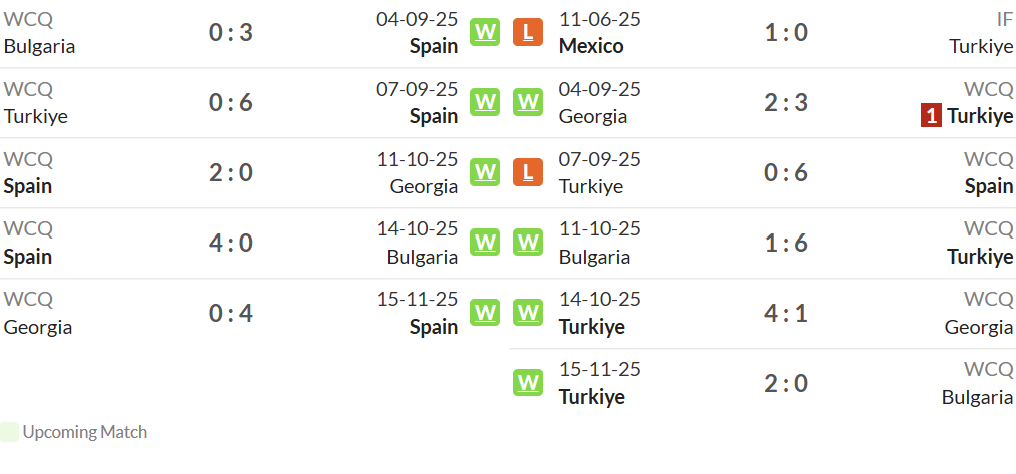Click the IF competition label for Mexico match
The image size is (1016, 474).
[x=1004, y=19]
